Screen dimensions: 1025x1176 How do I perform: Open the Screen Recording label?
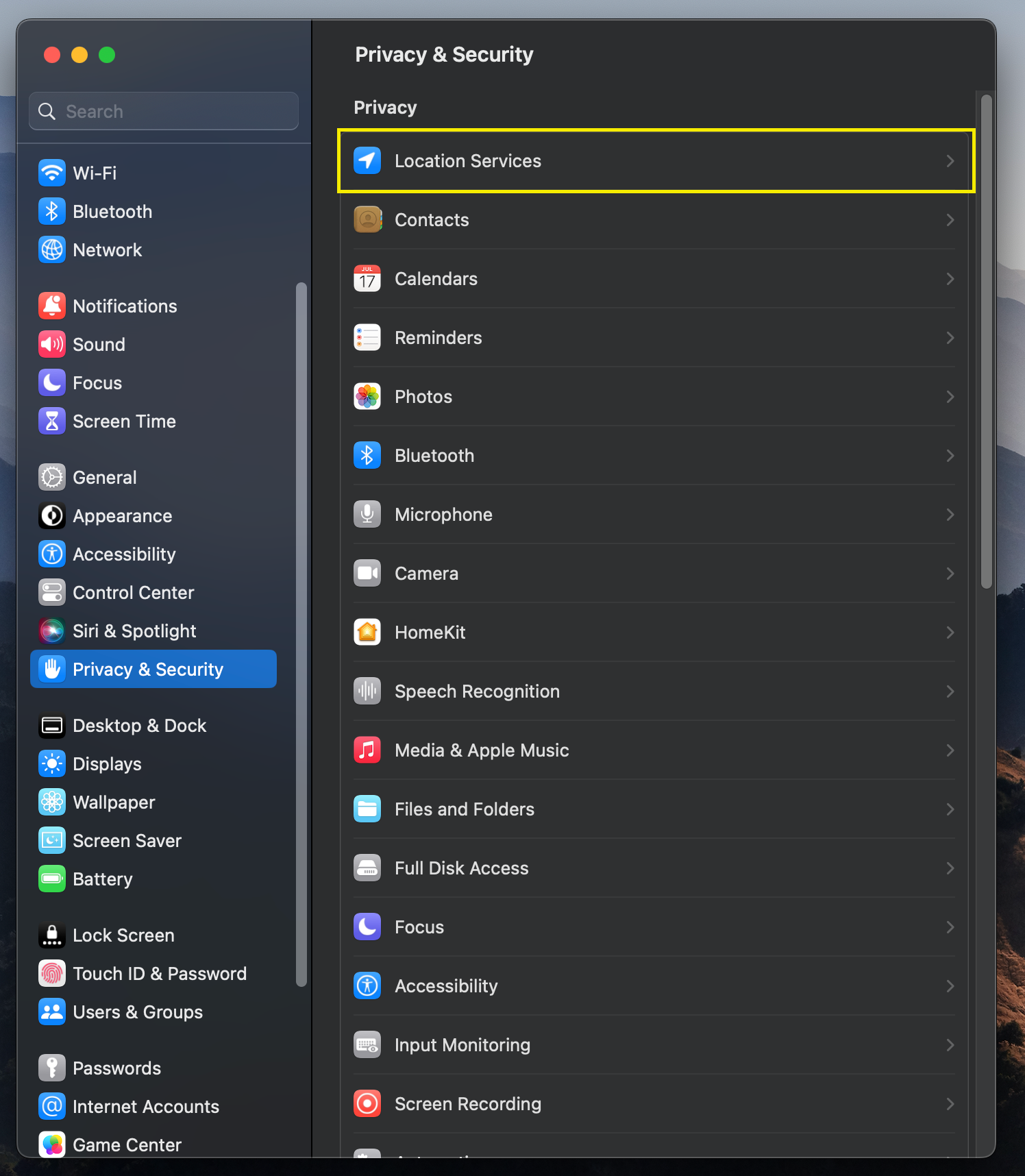468,1103
